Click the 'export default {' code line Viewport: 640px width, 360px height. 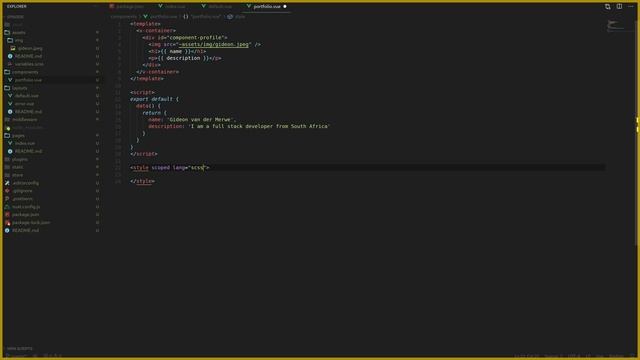(x=154, y=99)
